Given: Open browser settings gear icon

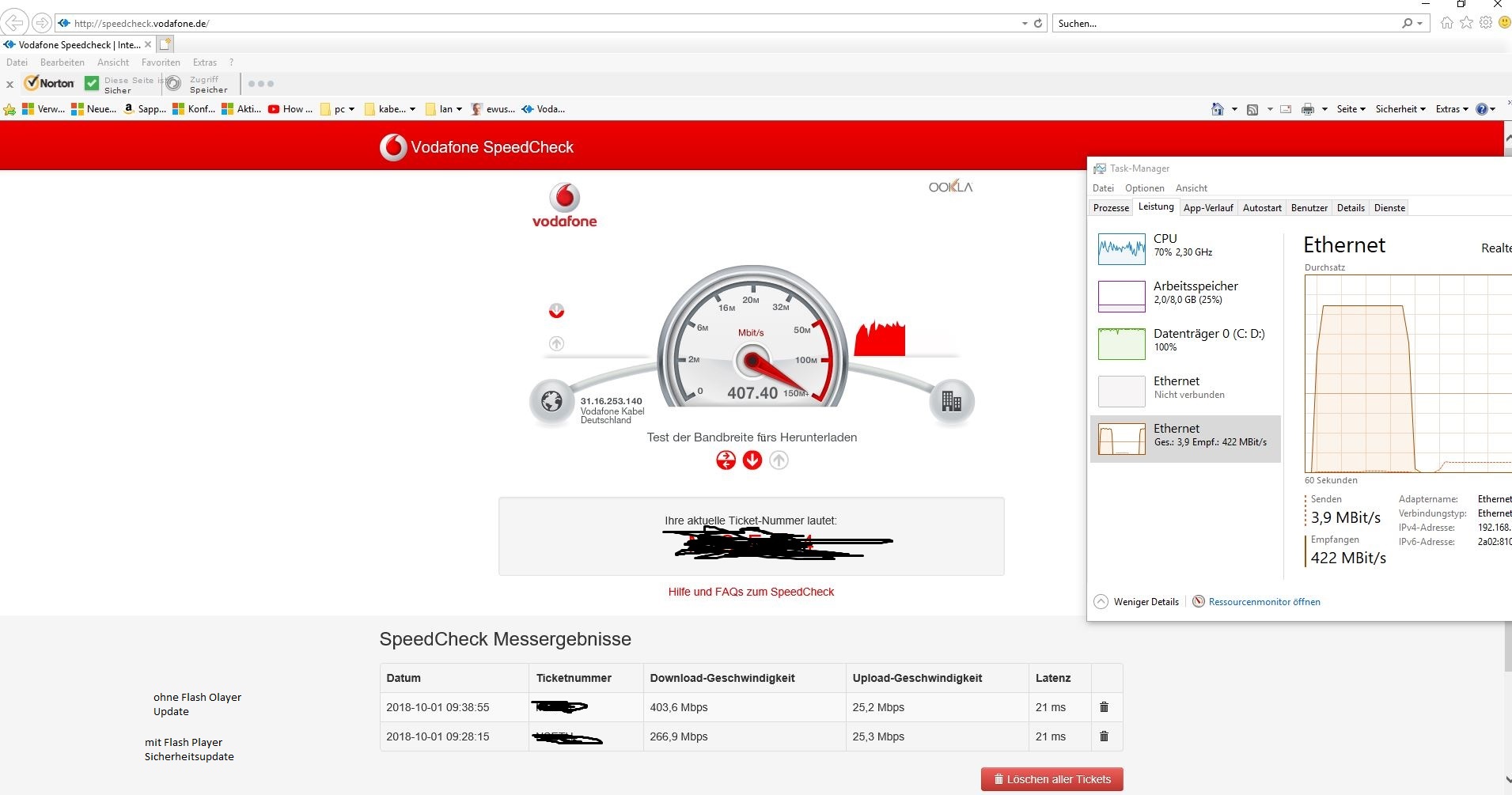Looking at the screenshot, I should 1485,23.
